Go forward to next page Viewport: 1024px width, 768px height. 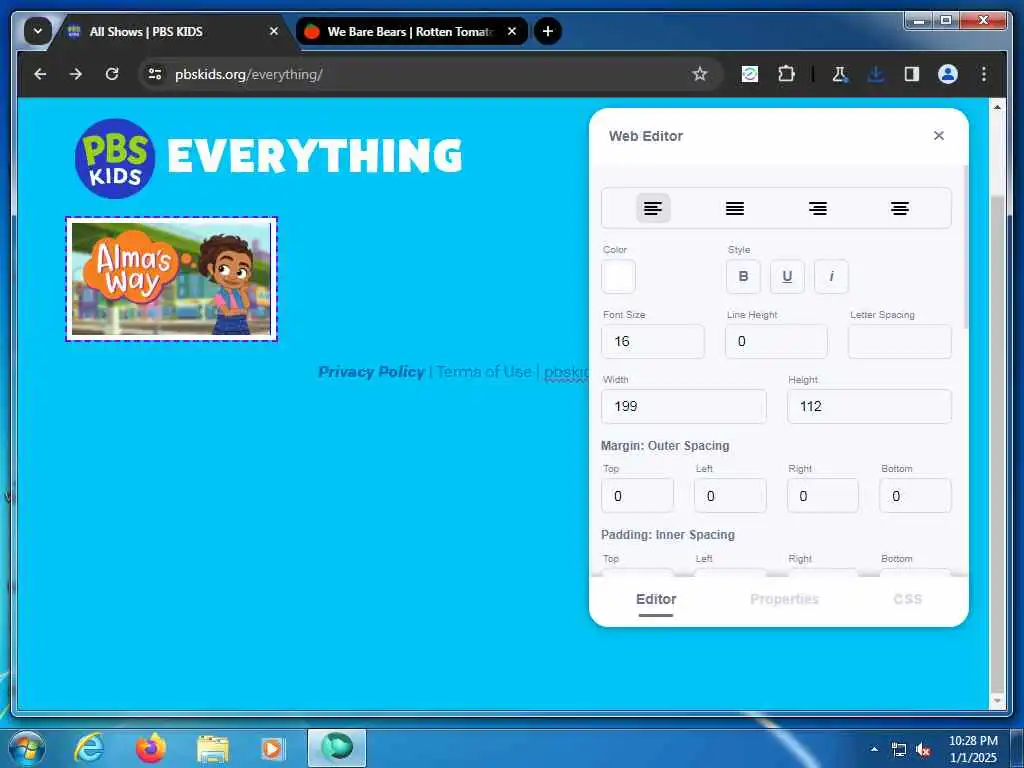click(x=76, y=74)
